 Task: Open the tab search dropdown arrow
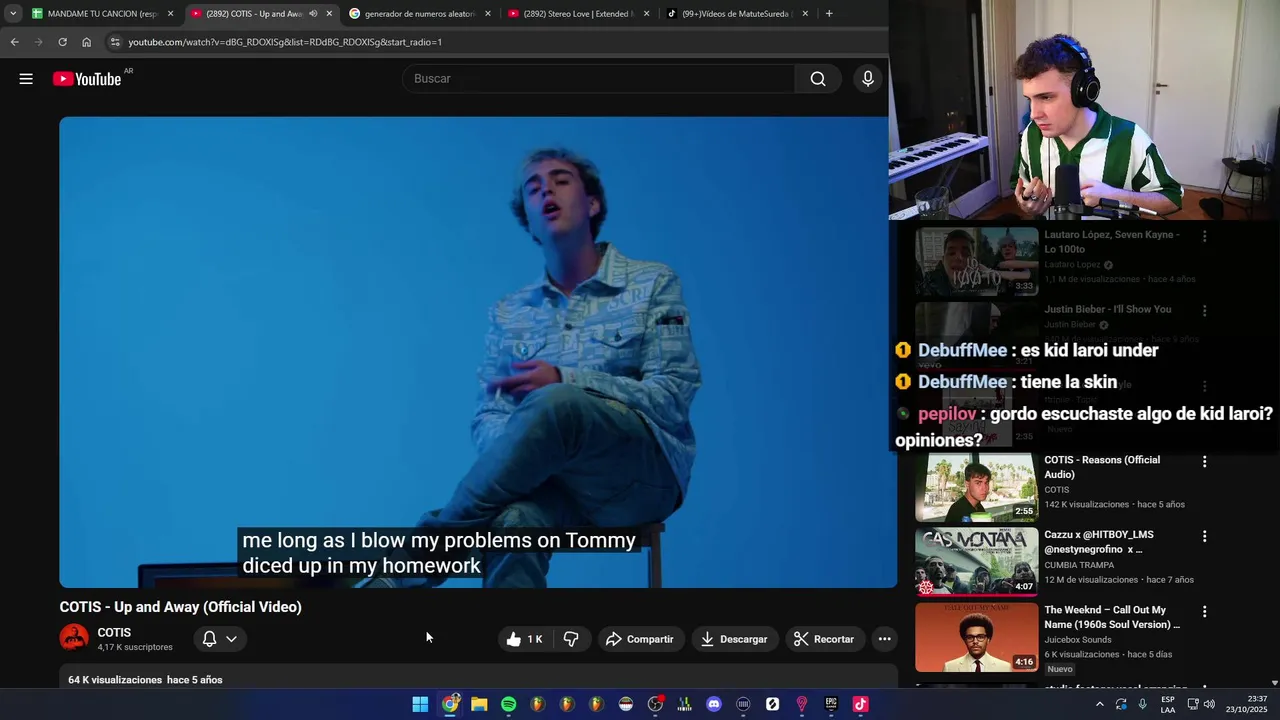(12, 14)
